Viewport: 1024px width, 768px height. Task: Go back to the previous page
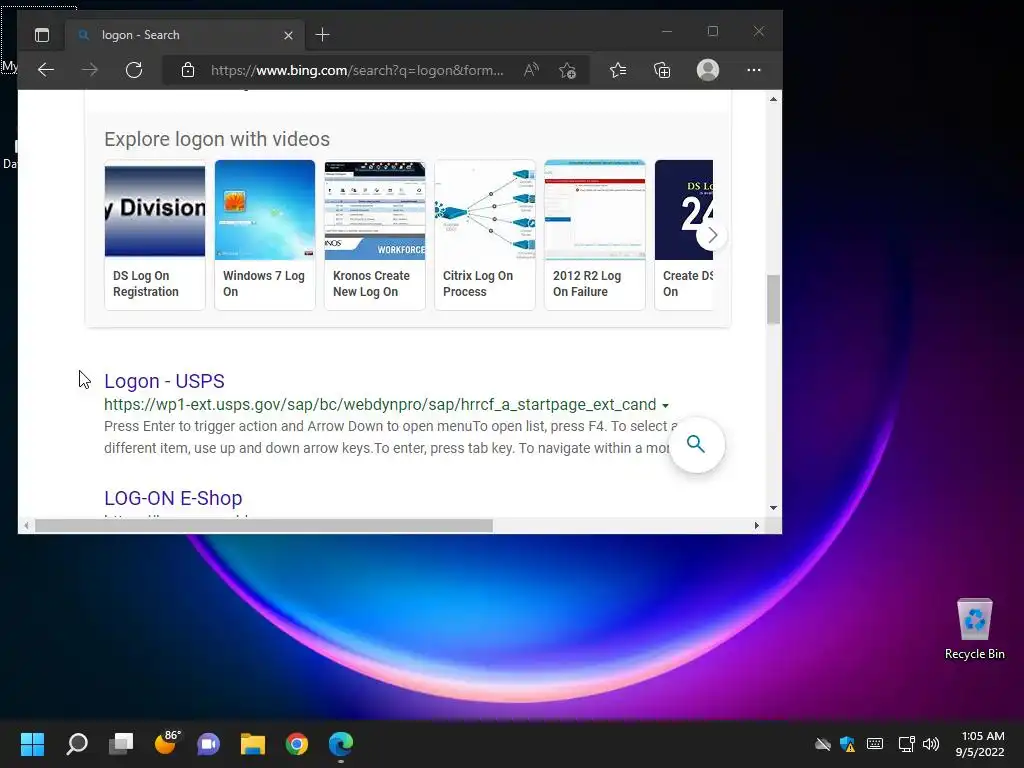pyautogui.click(x=46, y=70)
